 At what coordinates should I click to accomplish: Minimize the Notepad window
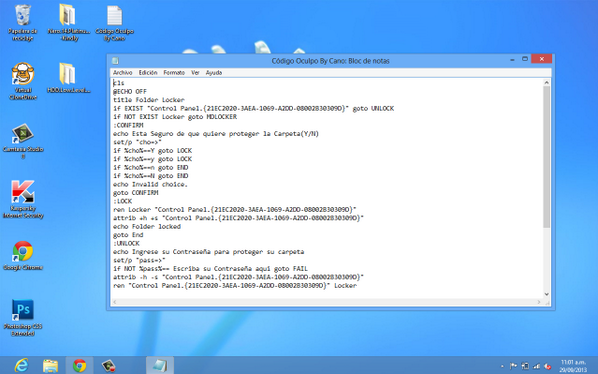512,59
